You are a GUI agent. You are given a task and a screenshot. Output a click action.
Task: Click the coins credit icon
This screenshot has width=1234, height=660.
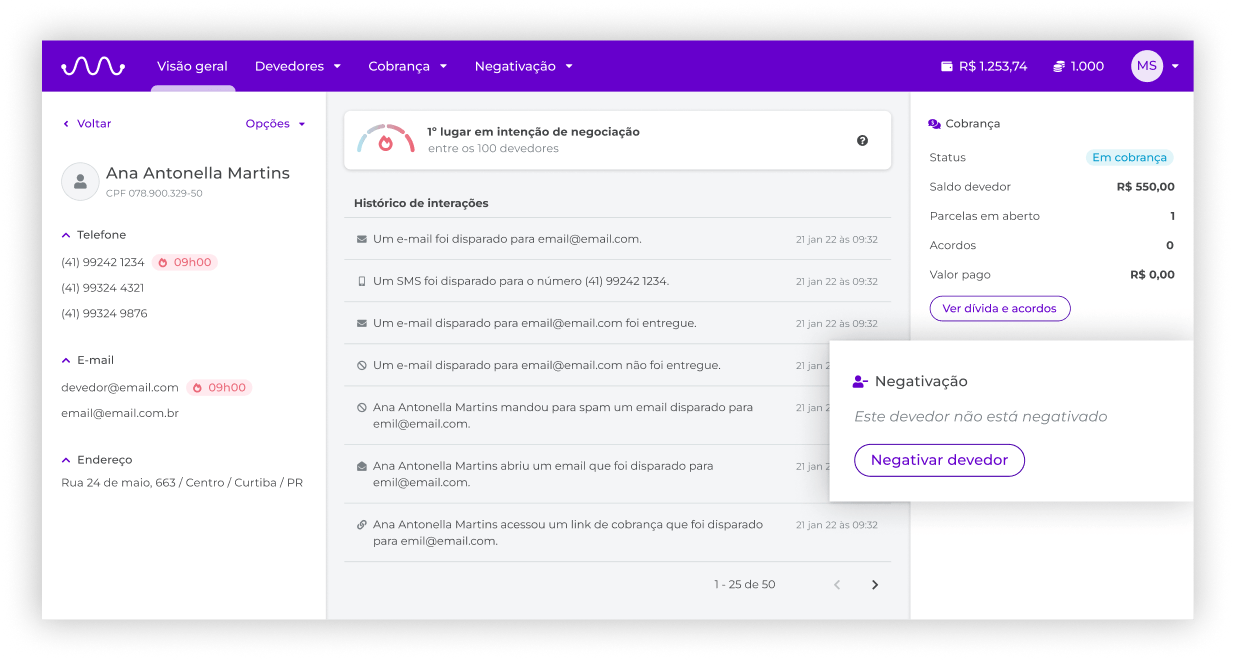[1058, 67]
